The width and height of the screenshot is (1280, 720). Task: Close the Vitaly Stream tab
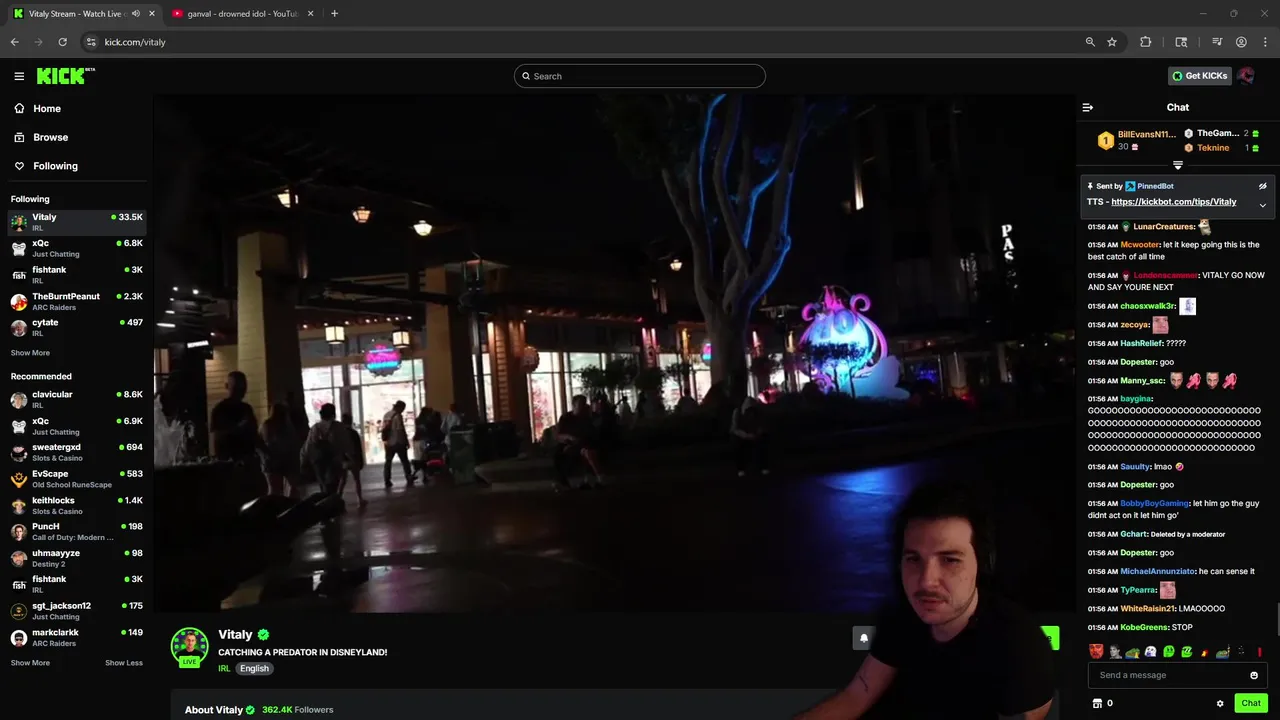pyautogui.click(x=152, y=14)
